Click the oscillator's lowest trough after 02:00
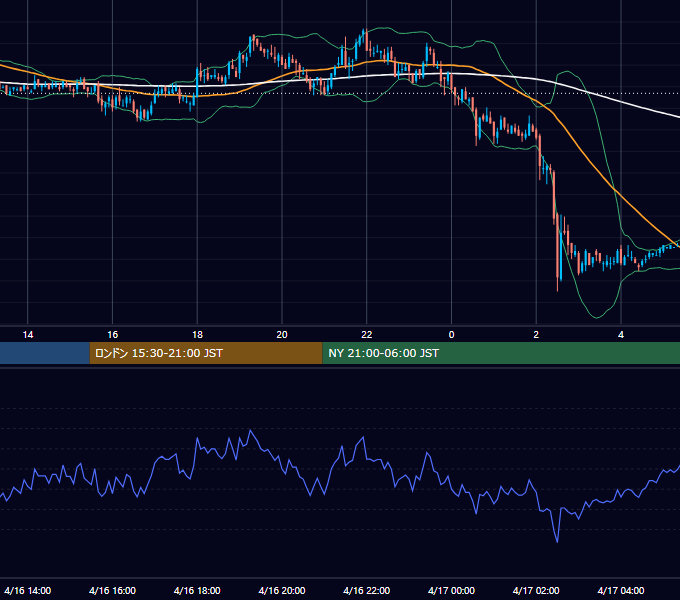 [x=557, y=541]
